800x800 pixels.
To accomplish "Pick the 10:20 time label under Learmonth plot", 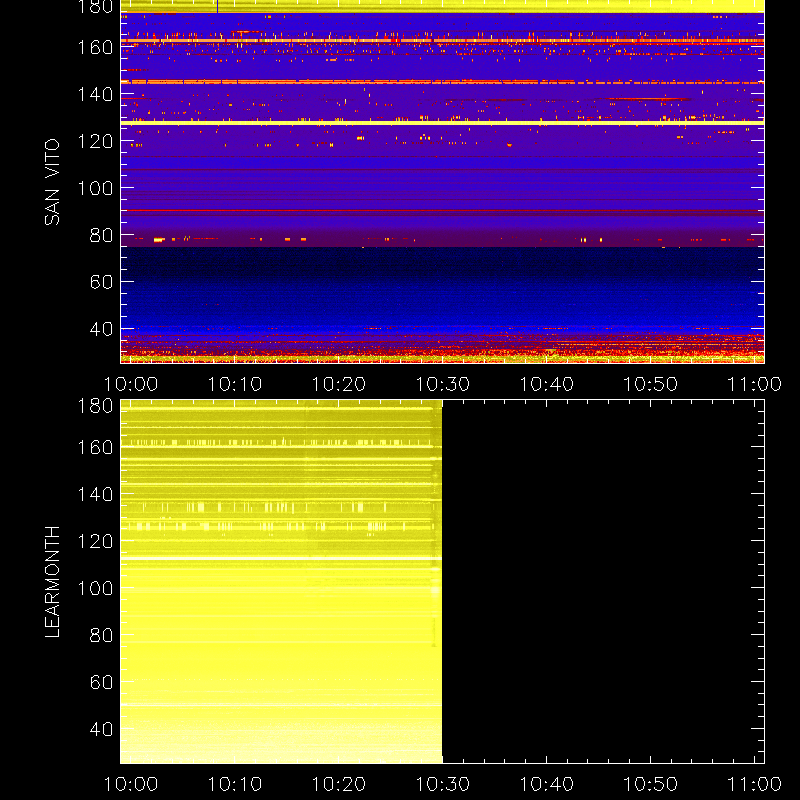I will click(x=339, y=784).
